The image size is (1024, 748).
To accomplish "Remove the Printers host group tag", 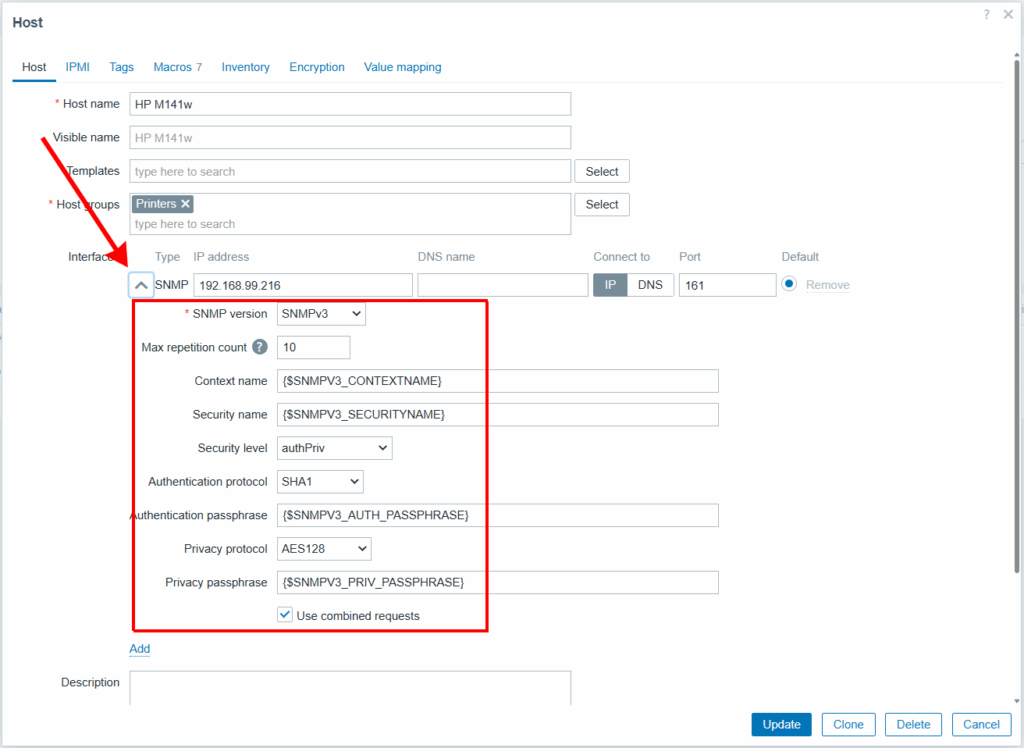I will (x=185, y=204).
